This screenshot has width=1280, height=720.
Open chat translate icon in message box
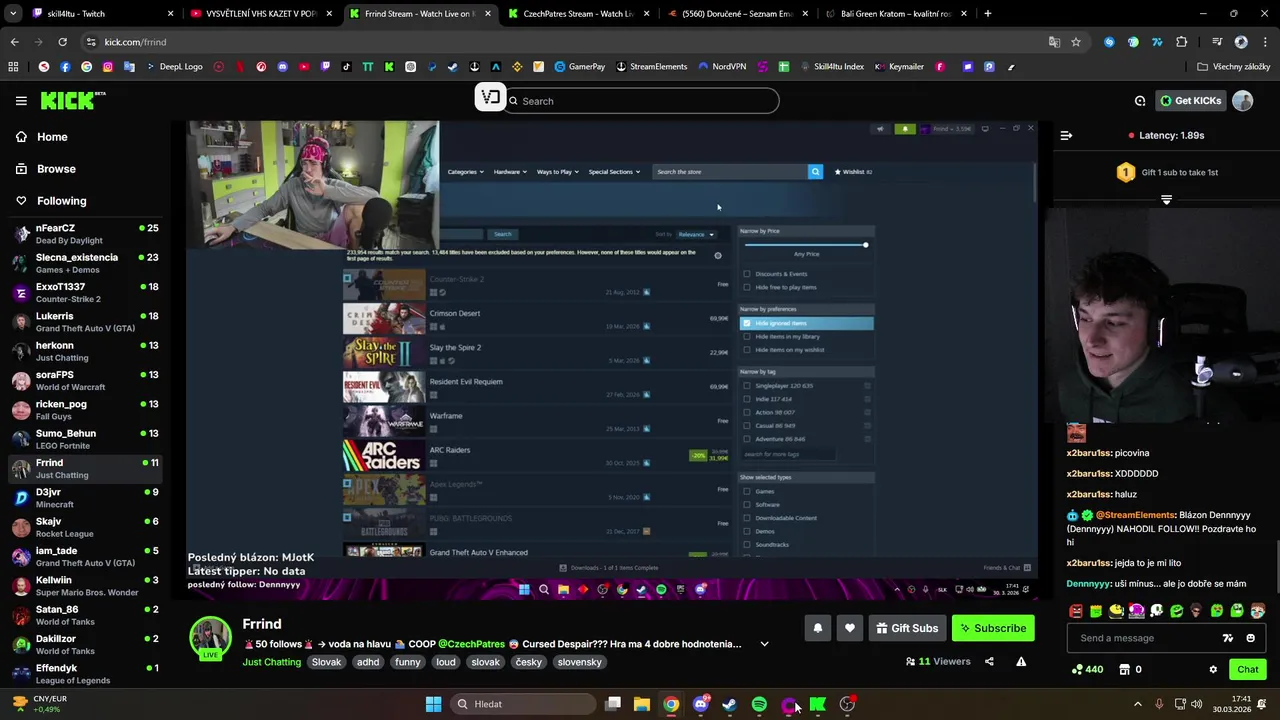click(x=1228, y=638)
